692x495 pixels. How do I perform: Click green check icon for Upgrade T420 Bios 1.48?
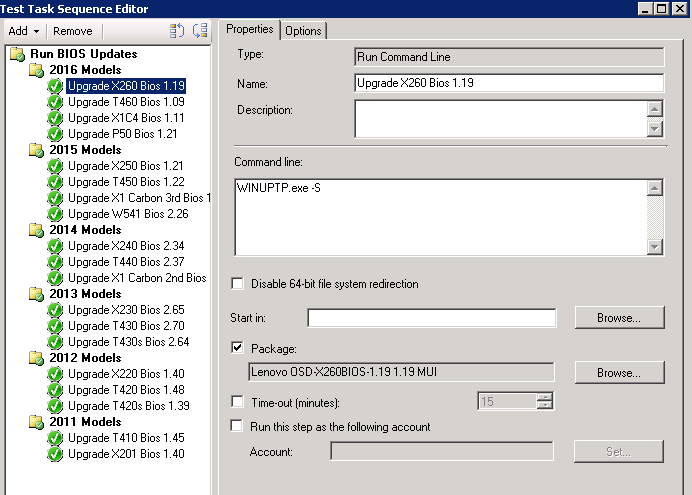pos(55,390)
